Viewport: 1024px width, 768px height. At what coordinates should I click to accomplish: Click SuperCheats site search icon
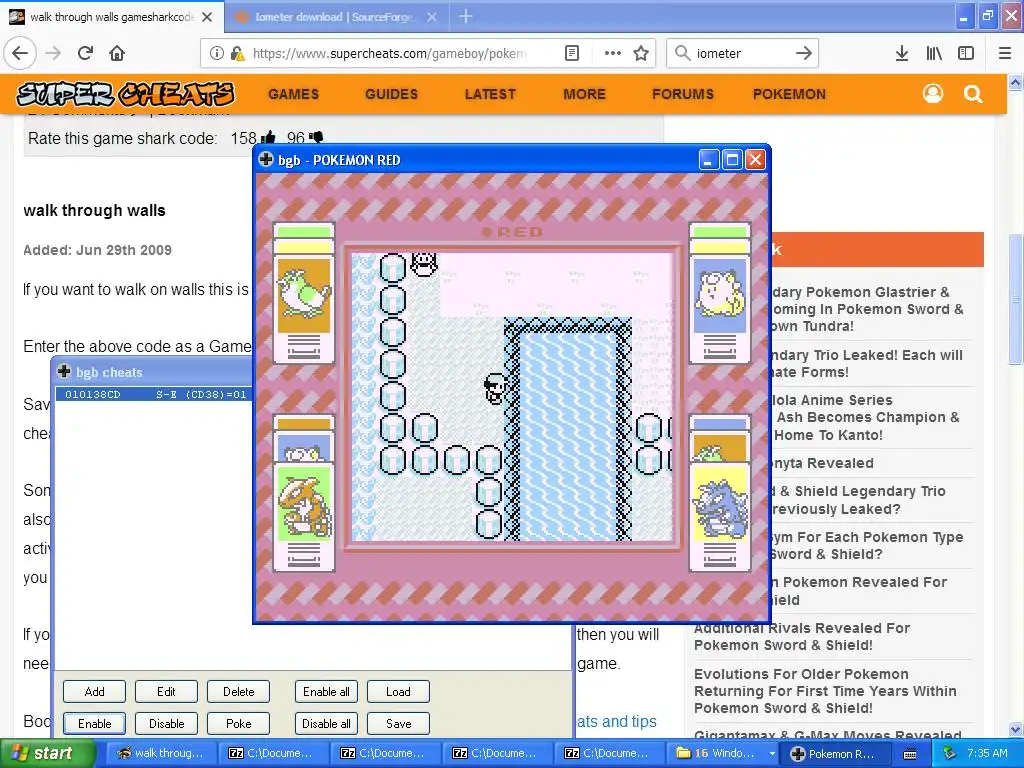click(973, 94)
